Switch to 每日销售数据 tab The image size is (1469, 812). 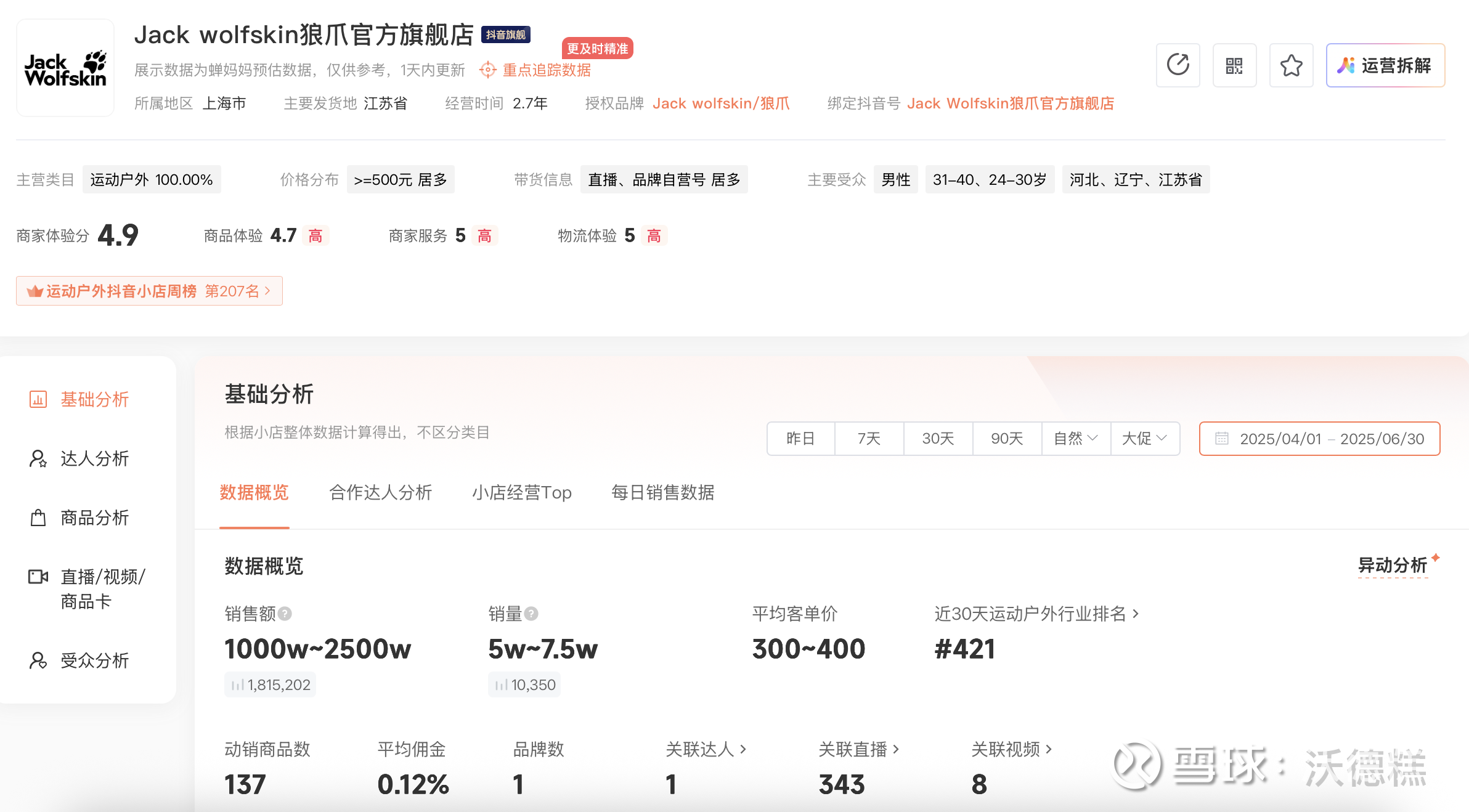pos(662,493)
